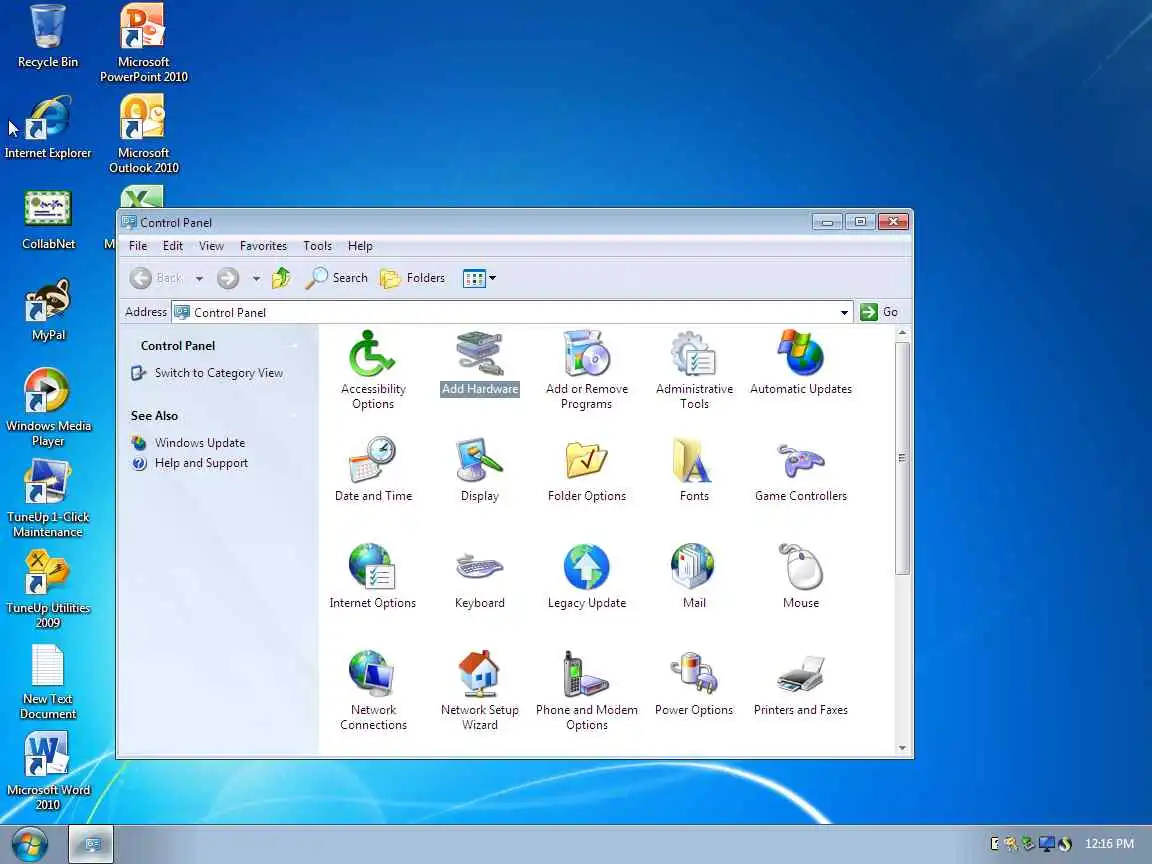Click the Back toolbar button
This screenshot has height=864, width=1152.
(156, 278)
